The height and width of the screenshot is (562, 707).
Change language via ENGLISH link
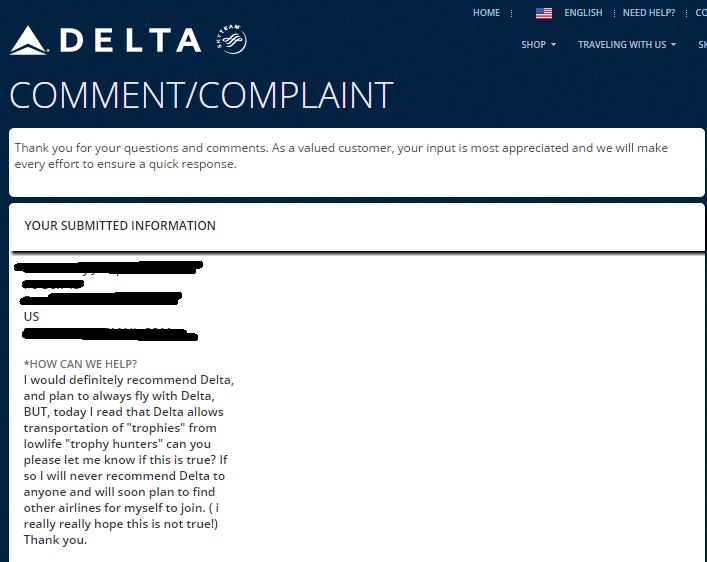tap(583, 13)
